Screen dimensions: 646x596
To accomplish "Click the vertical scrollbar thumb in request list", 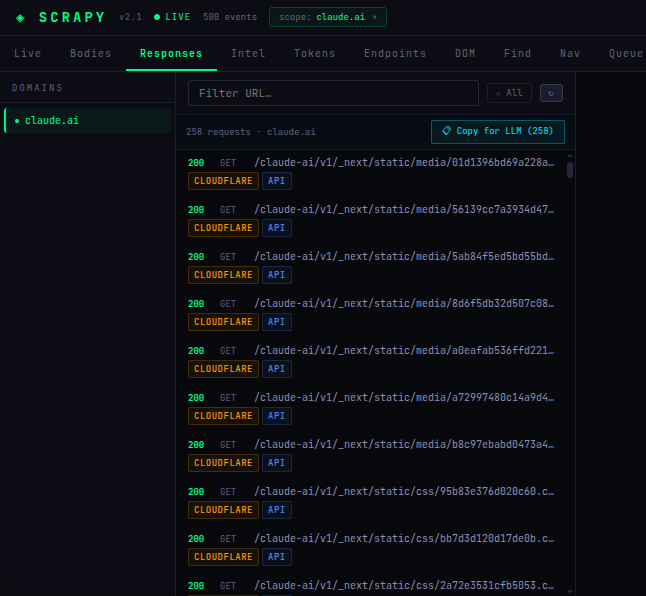I will (570, 170).
